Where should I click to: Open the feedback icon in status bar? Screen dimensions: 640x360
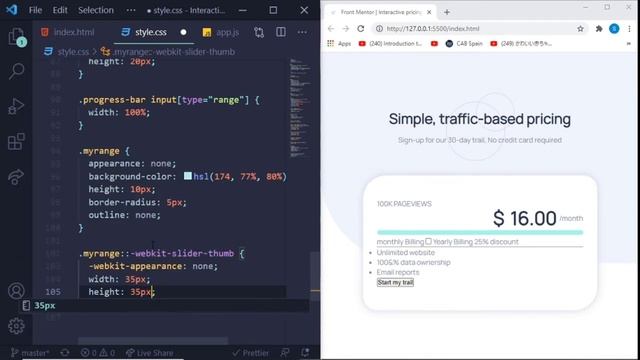pos(285,353)
